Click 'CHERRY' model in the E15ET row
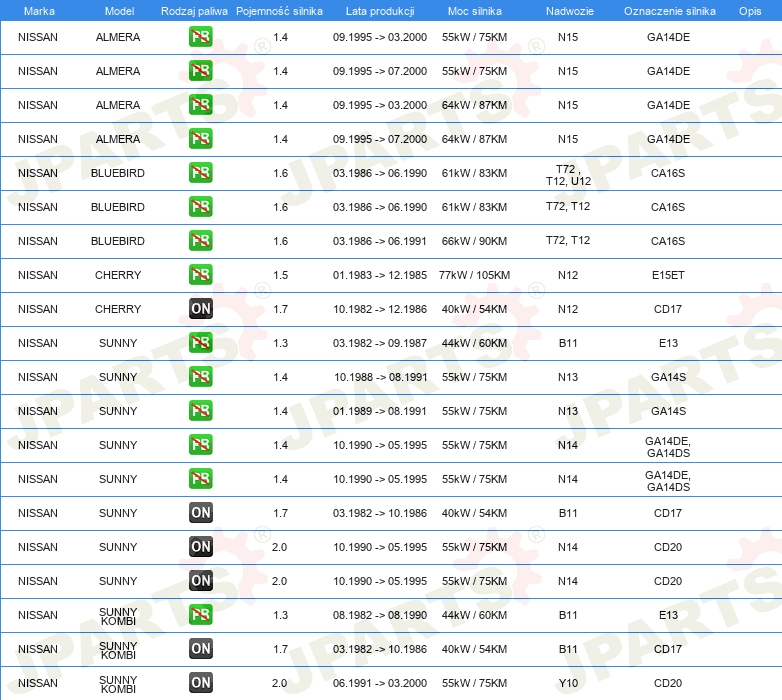The image size is (782, 700). [118, 275]
